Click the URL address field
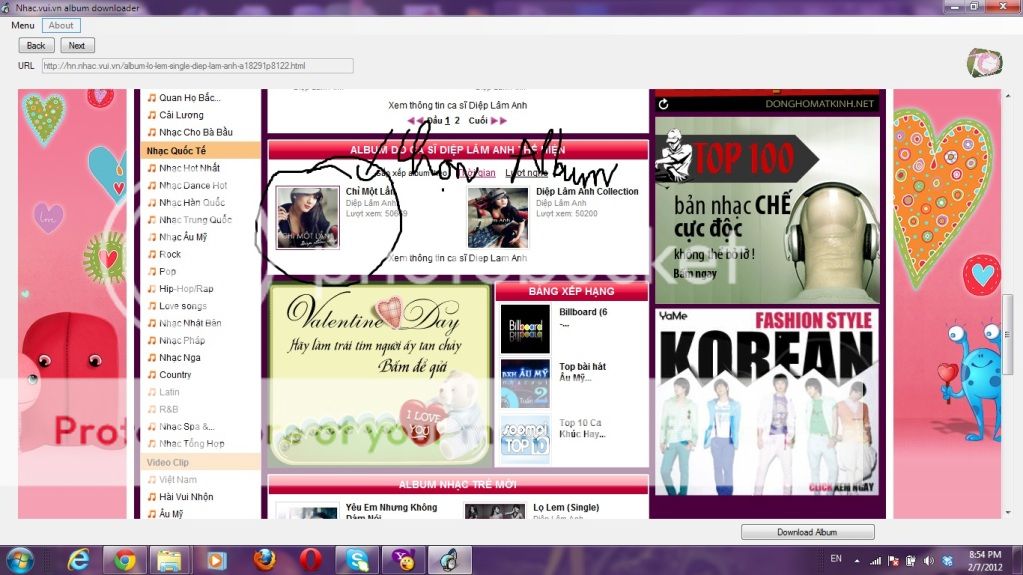The height and width of the screenshot is (575, 1023). (x=198, y=66)
